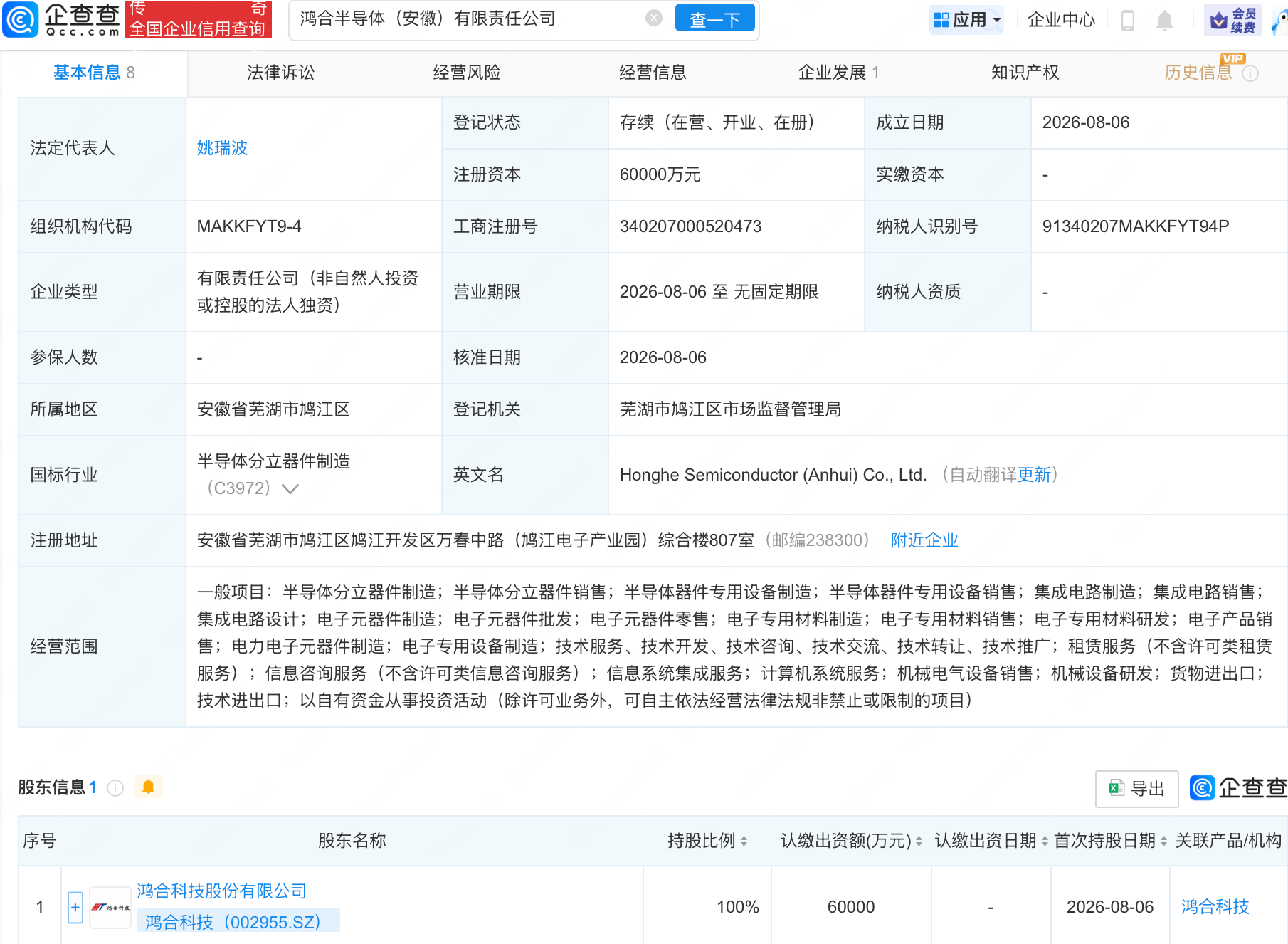1288x944 pixels.
Task: Click 芜湖市鸠江区市场监督管理局 registration authority
Action: pyautogui.click(x=730, y=409)
